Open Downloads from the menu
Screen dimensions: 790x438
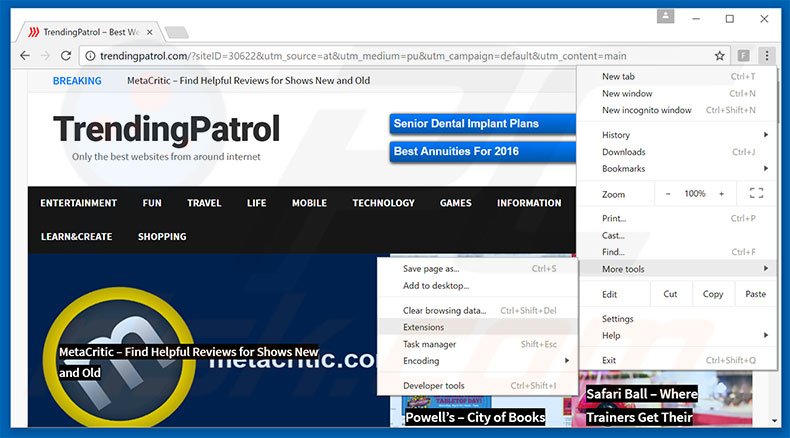click(x=678, y=152)
